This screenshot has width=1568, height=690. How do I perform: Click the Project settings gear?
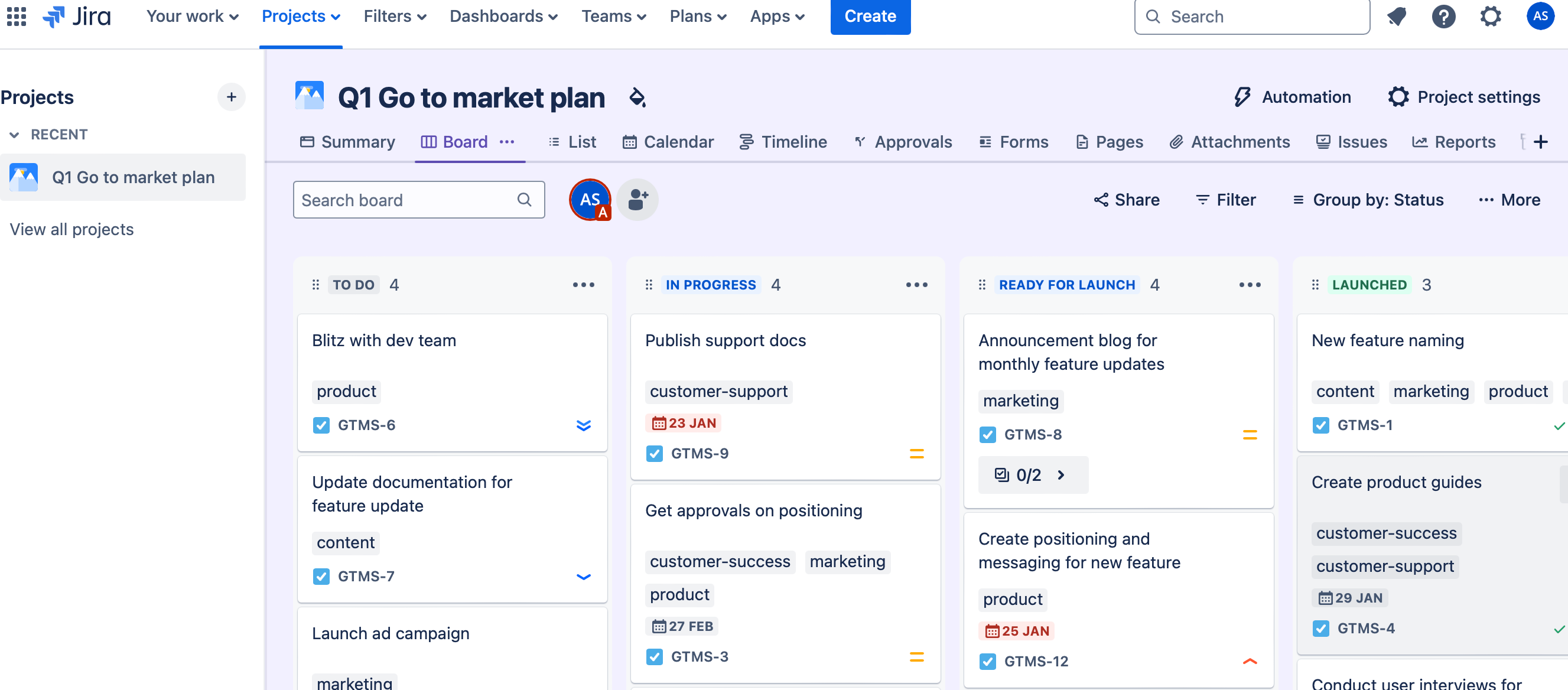tap(1398, 97)
